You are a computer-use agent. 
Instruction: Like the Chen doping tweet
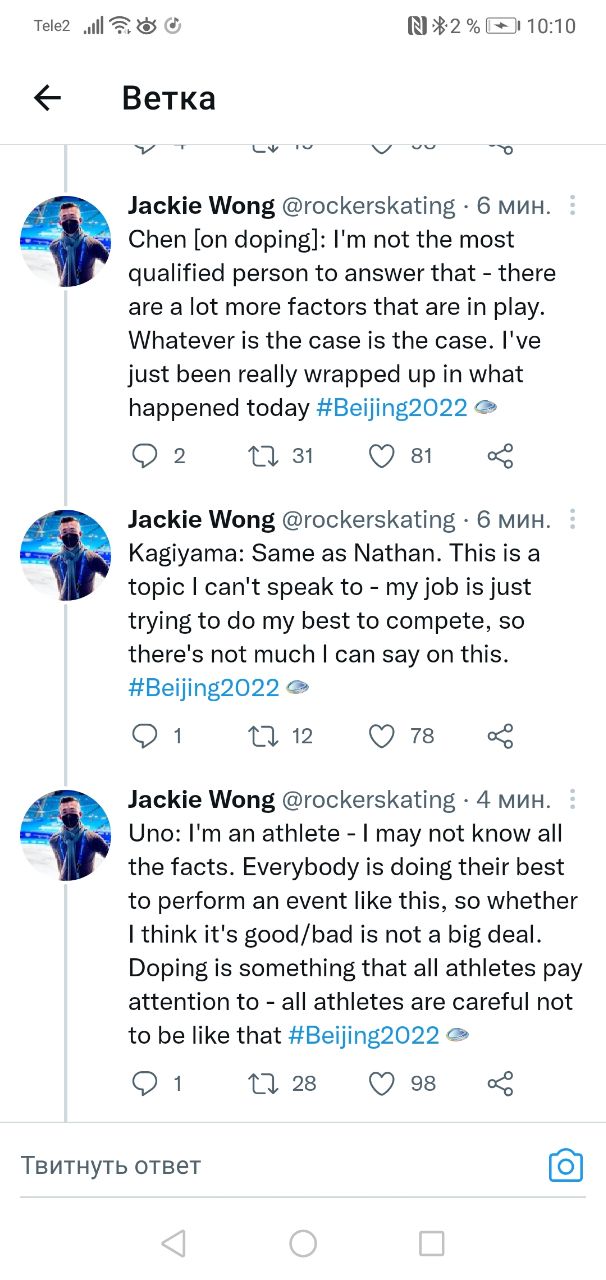382,456
